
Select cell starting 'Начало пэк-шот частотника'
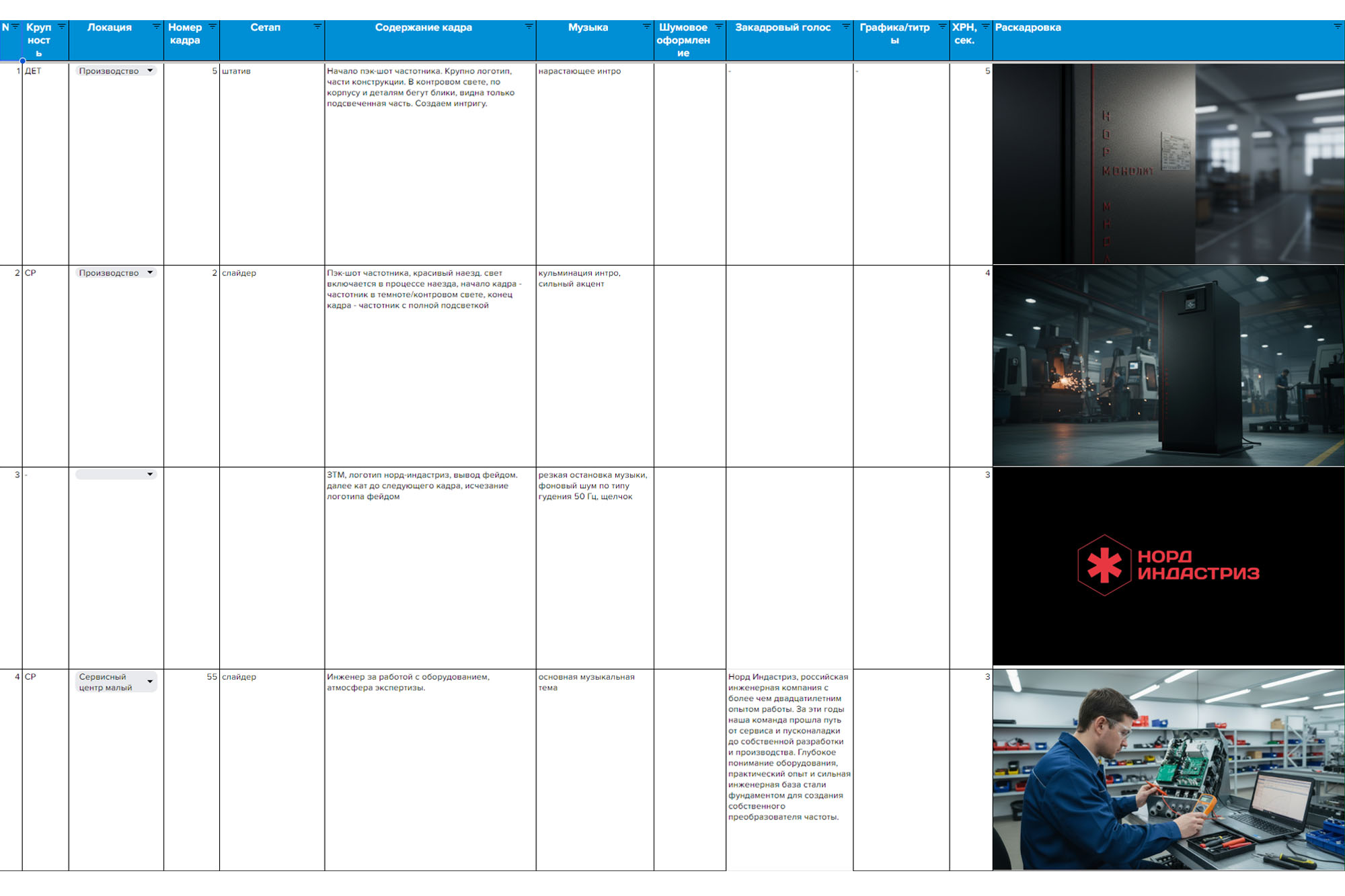pyautogui.click(x=430, y=164)
